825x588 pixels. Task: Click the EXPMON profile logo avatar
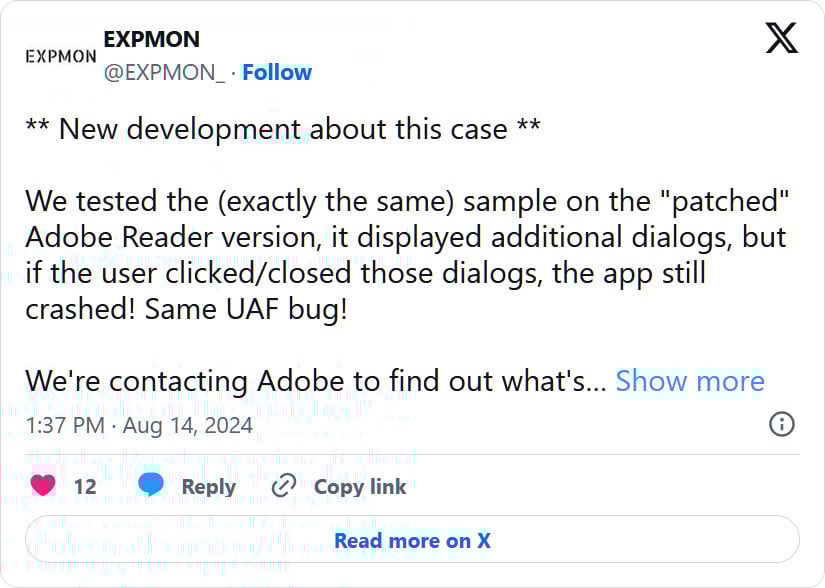61,56
